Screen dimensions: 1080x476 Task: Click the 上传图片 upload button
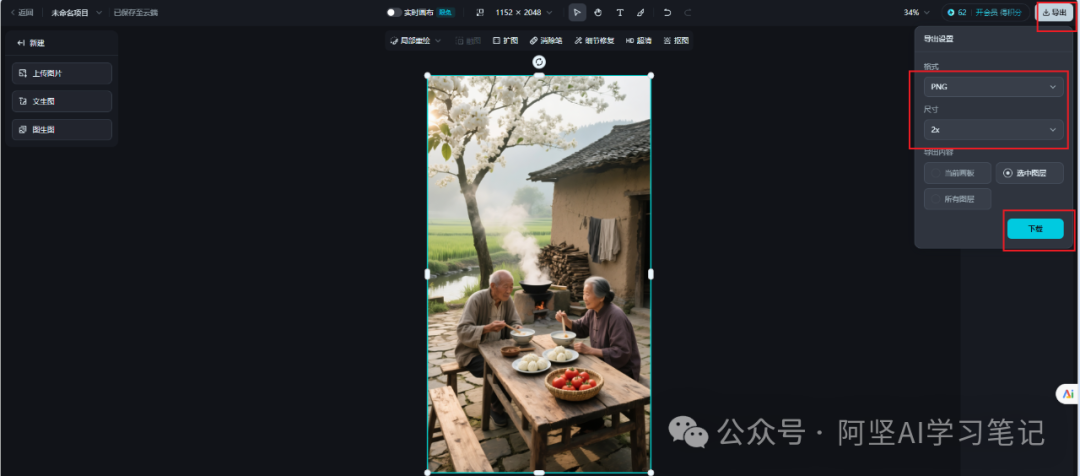(62, 73)
